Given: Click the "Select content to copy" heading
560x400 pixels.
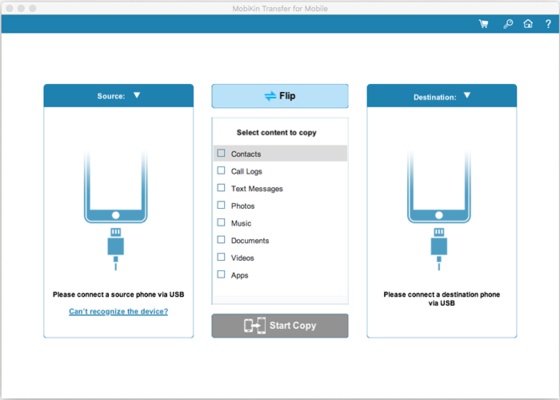Looking at the screenshot, I should click(276, 132).
